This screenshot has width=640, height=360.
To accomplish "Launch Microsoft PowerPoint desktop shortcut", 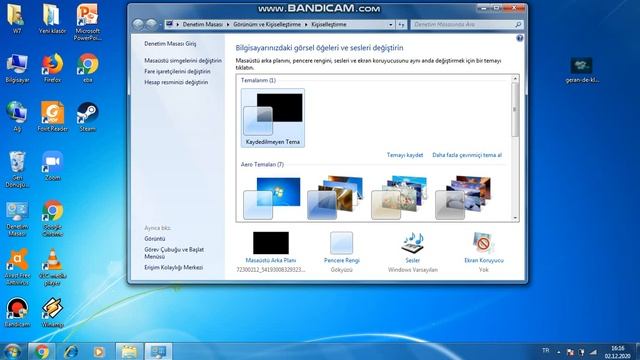I will 87,22.
